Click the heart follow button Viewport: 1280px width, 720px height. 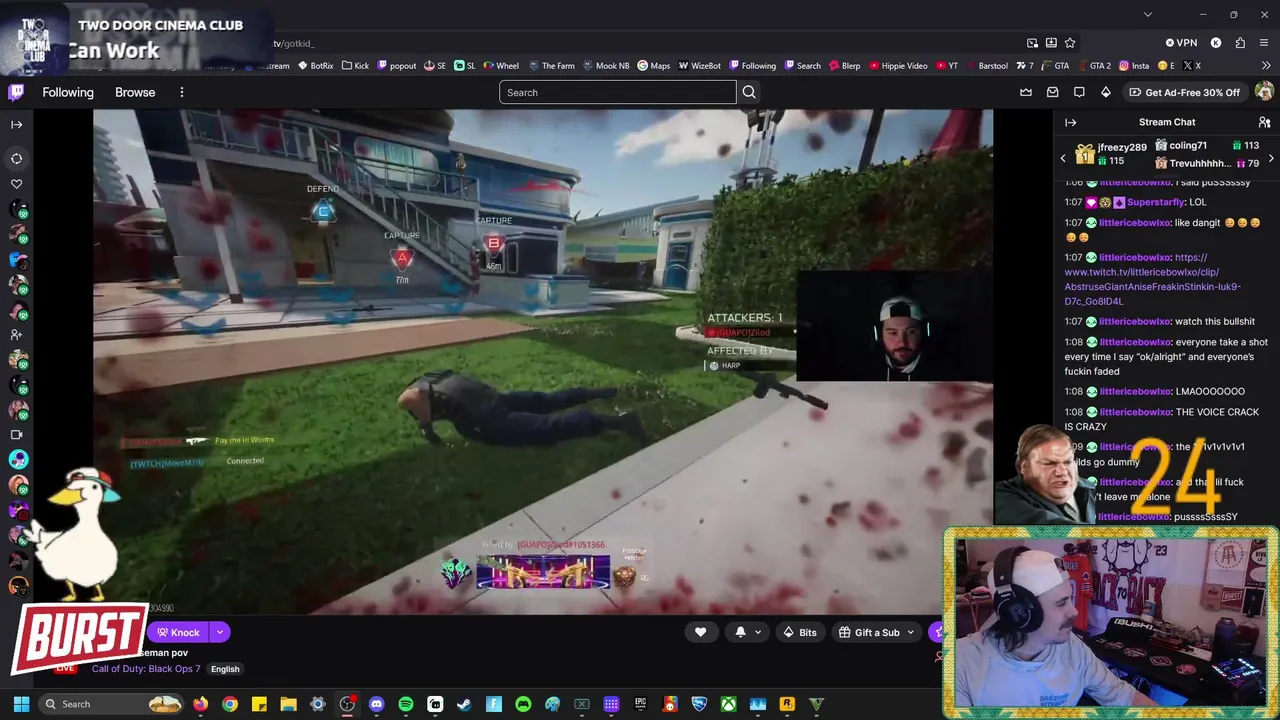coord(700,632)
